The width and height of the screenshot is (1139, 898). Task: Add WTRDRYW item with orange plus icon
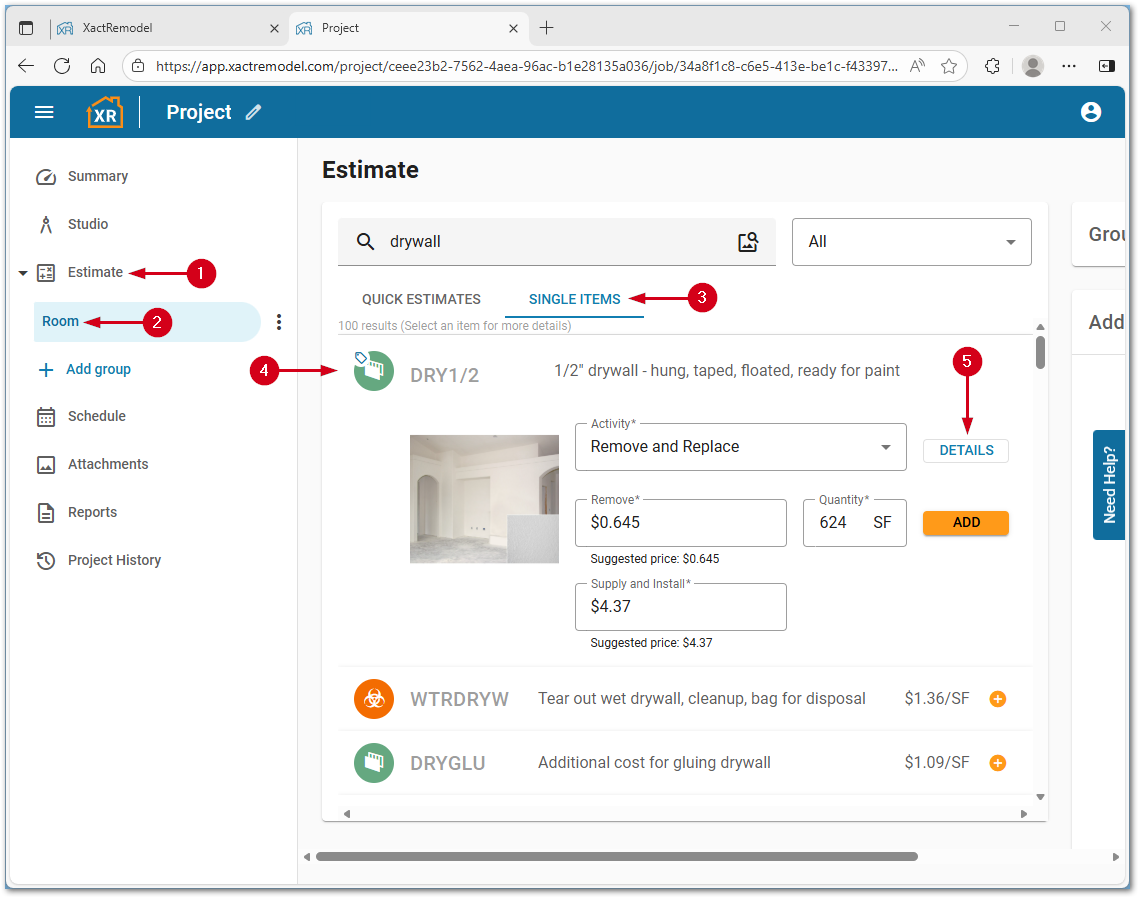(997, 699)
